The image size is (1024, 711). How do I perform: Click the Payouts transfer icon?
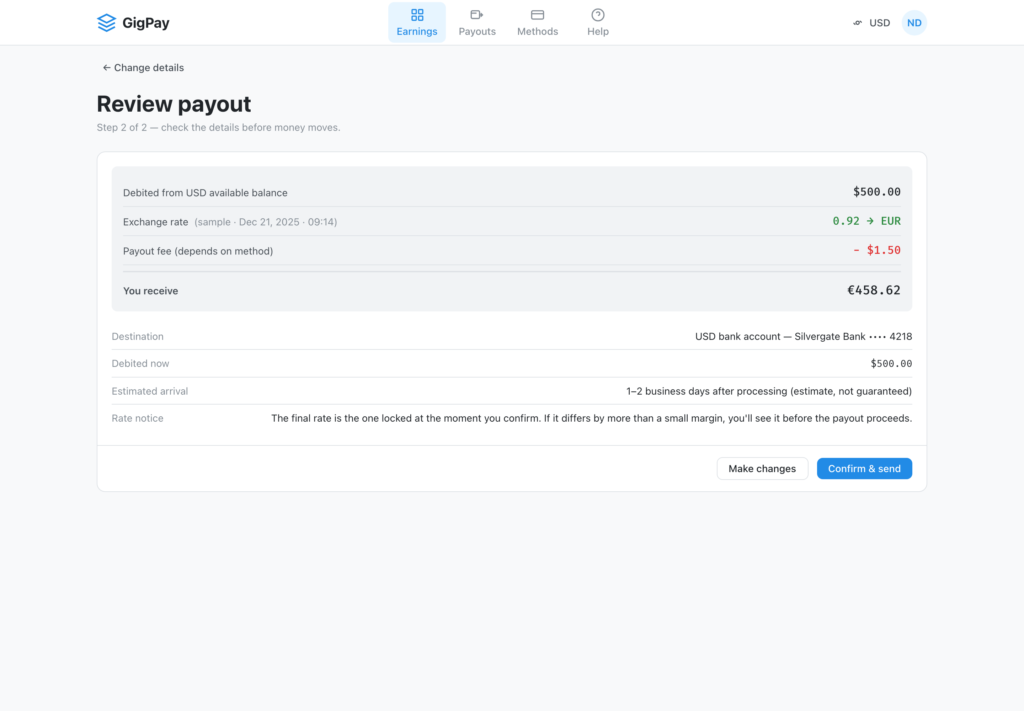coord(477,15)
